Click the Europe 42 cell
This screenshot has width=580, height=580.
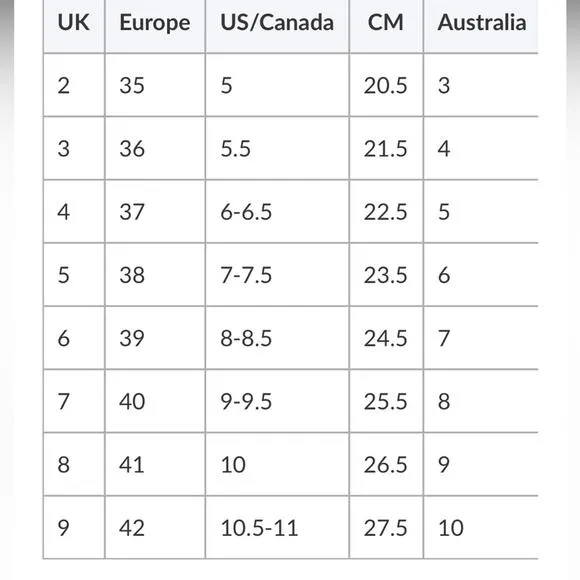155,527
